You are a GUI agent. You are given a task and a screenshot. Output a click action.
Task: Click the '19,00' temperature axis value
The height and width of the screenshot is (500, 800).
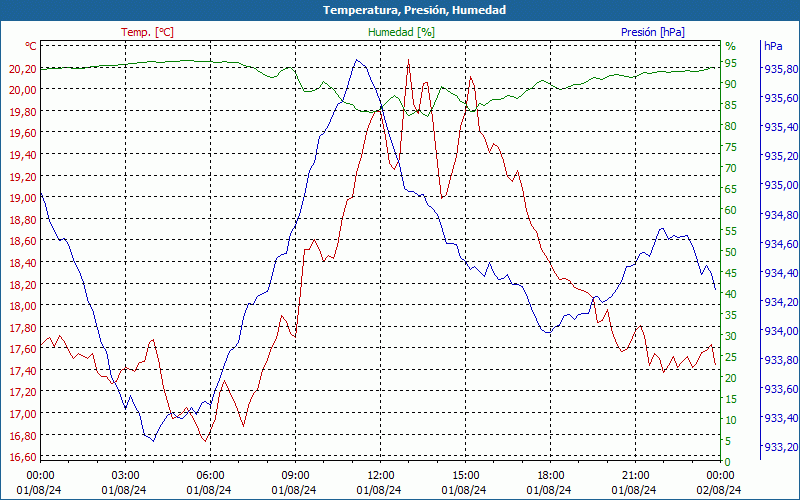pos(23,198)
